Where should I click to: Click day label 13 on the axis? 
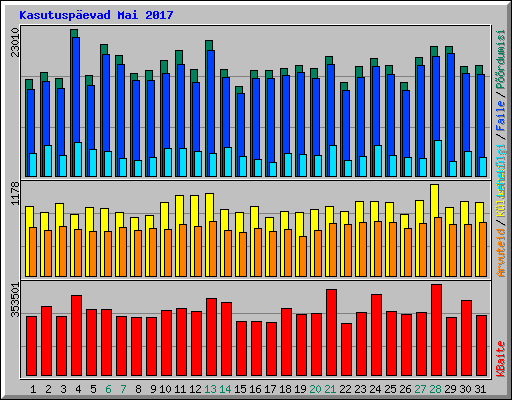pos(210,389)
